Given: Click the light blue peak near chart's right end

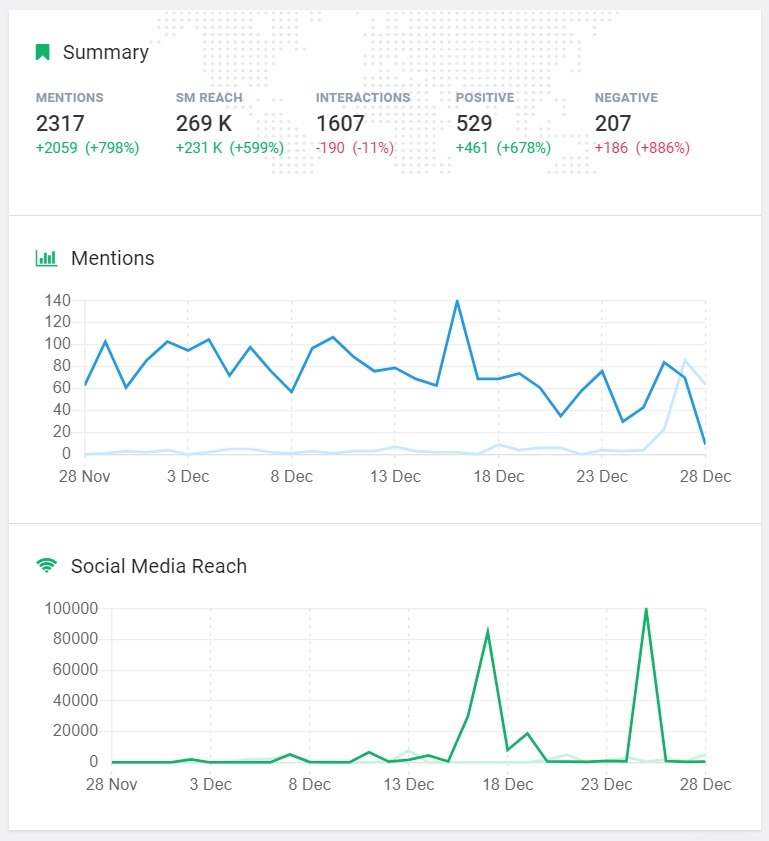Looking at the screenshot, I should (x=685, y=360).
